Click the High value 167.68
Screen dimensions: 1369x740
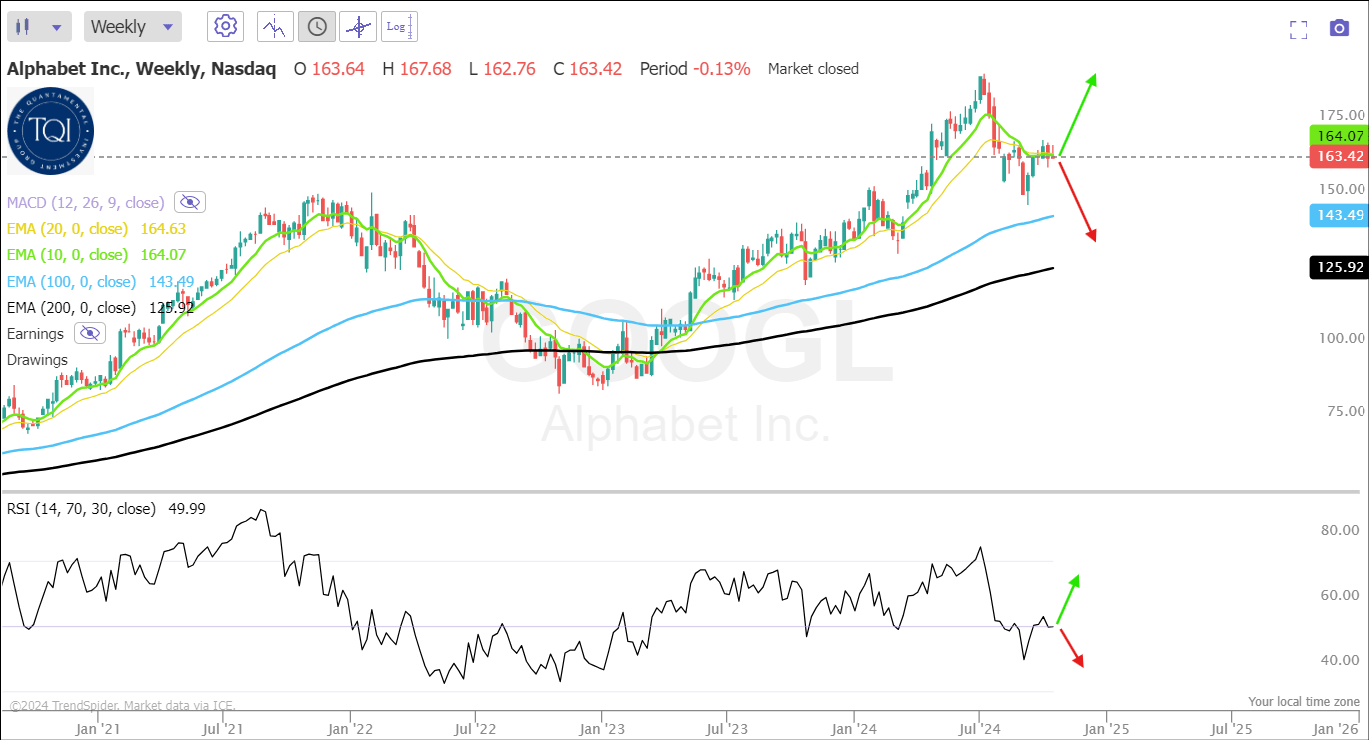(424, 69)
